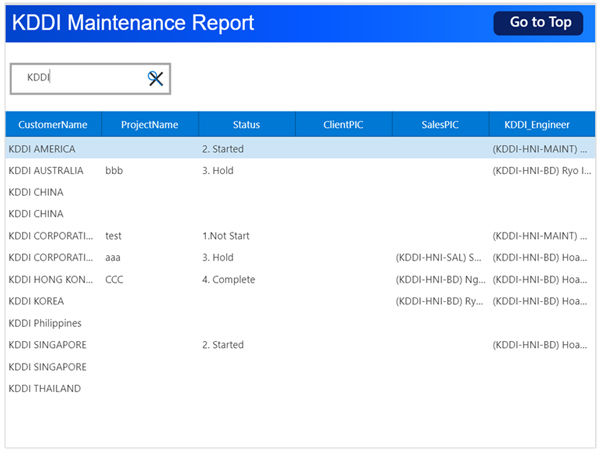Select the KDDI AUSTRALIA customer cell
Viewport: 600px width, 456px height.
pyautogui.click(x=46, y=171)
